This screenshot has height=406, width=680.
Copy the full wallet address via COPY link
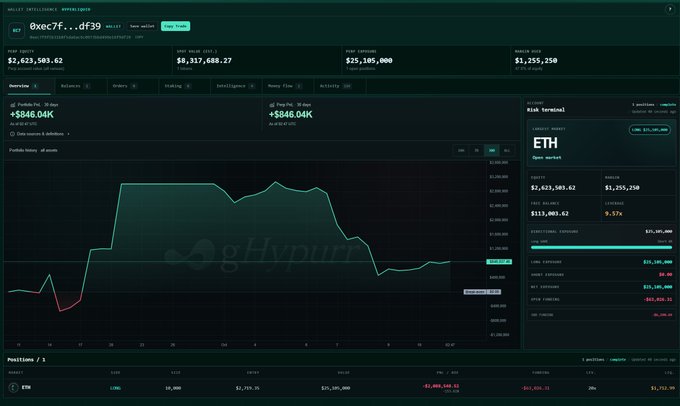click(139, 37)
